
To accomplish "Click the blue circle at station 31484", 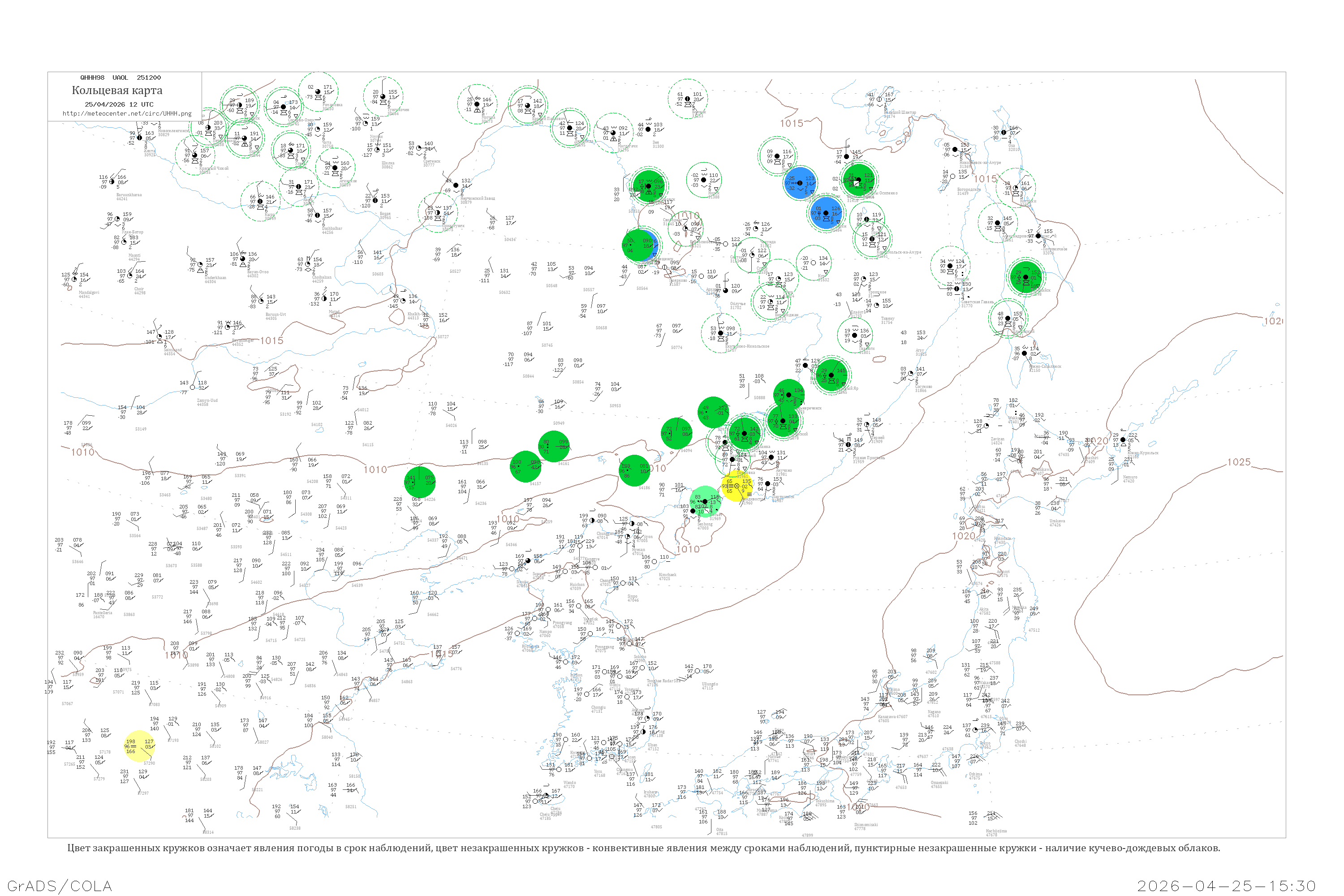I will coord(826,212).
